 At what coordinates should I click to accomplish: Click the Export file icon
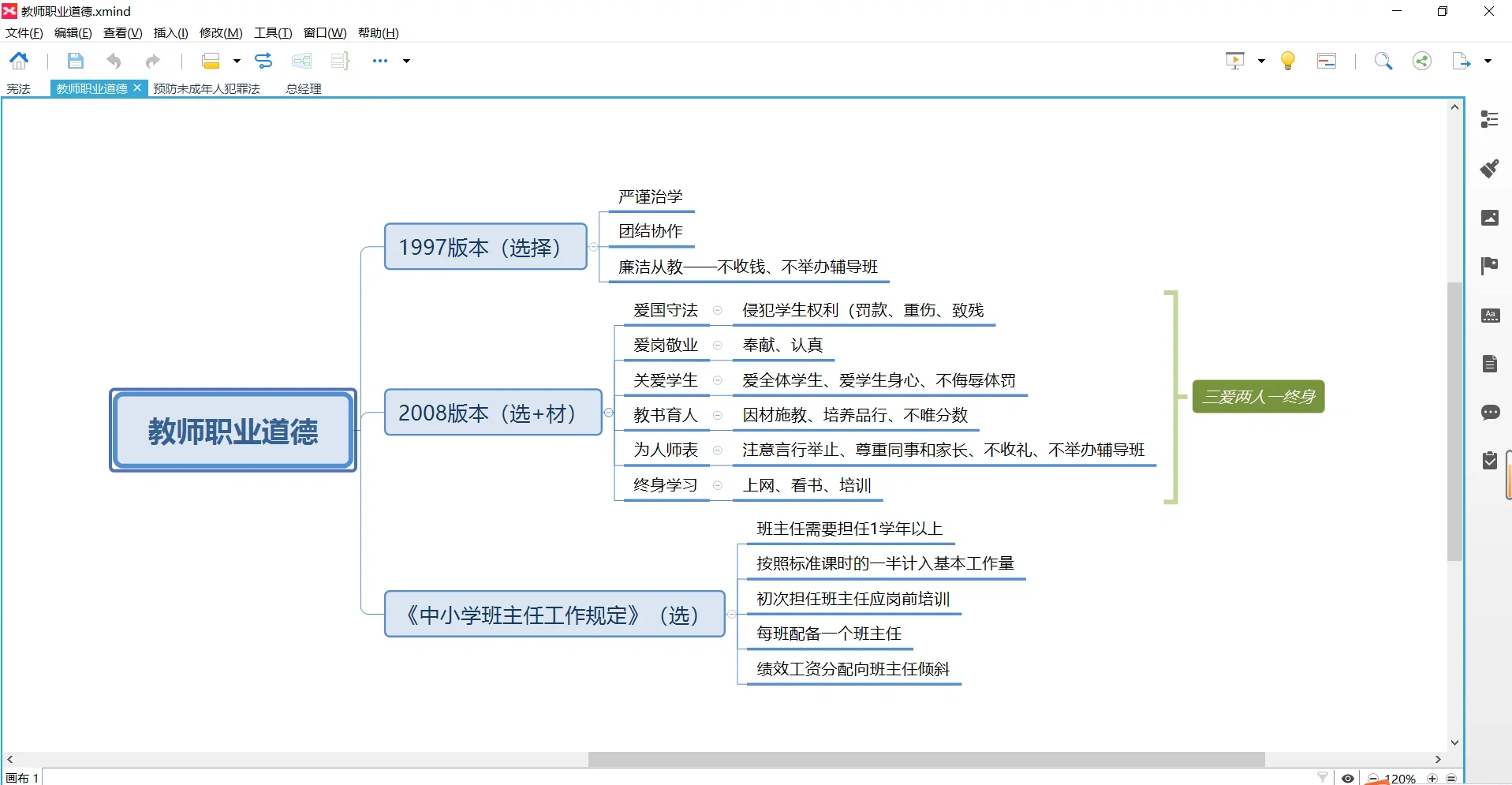tap(1462, 61)
